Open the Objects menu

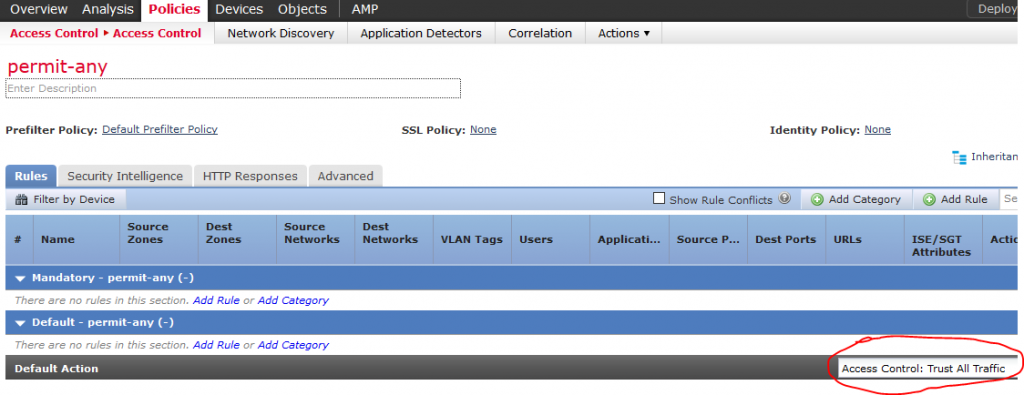pyautogui.click(x=302, y=10)
